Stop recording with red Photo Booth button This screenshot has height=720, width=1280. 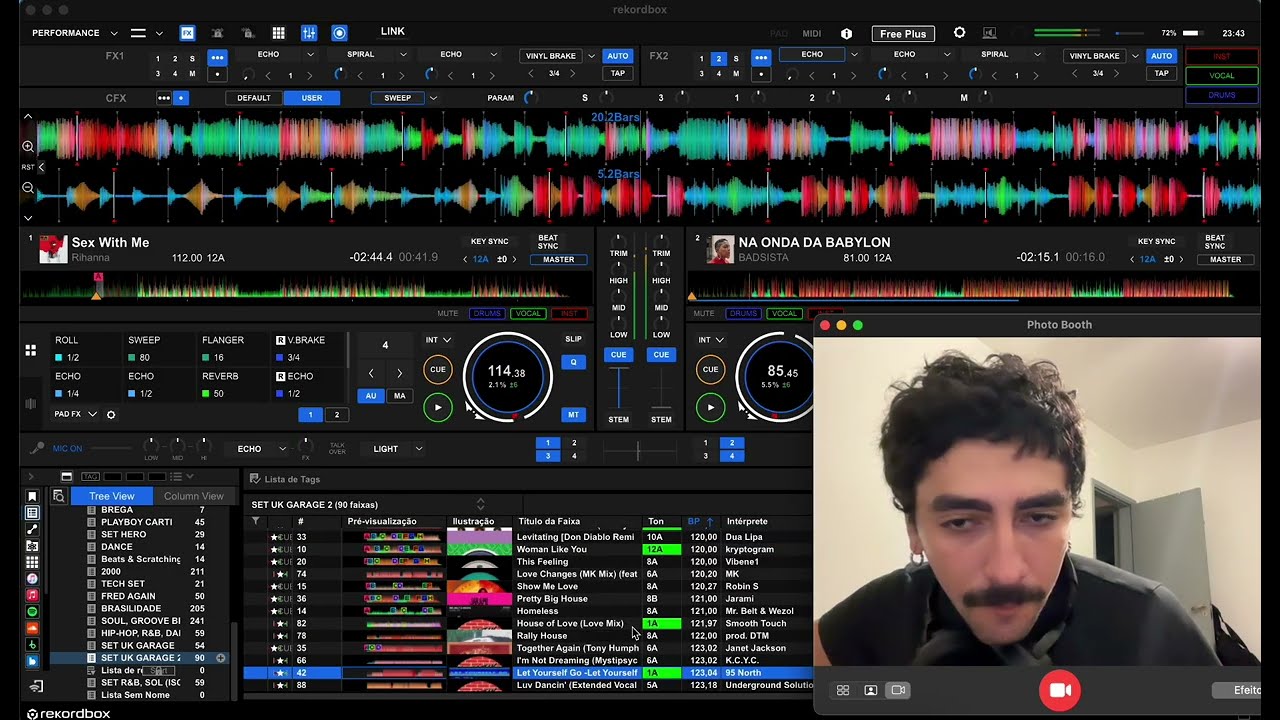coord(1060,691)
